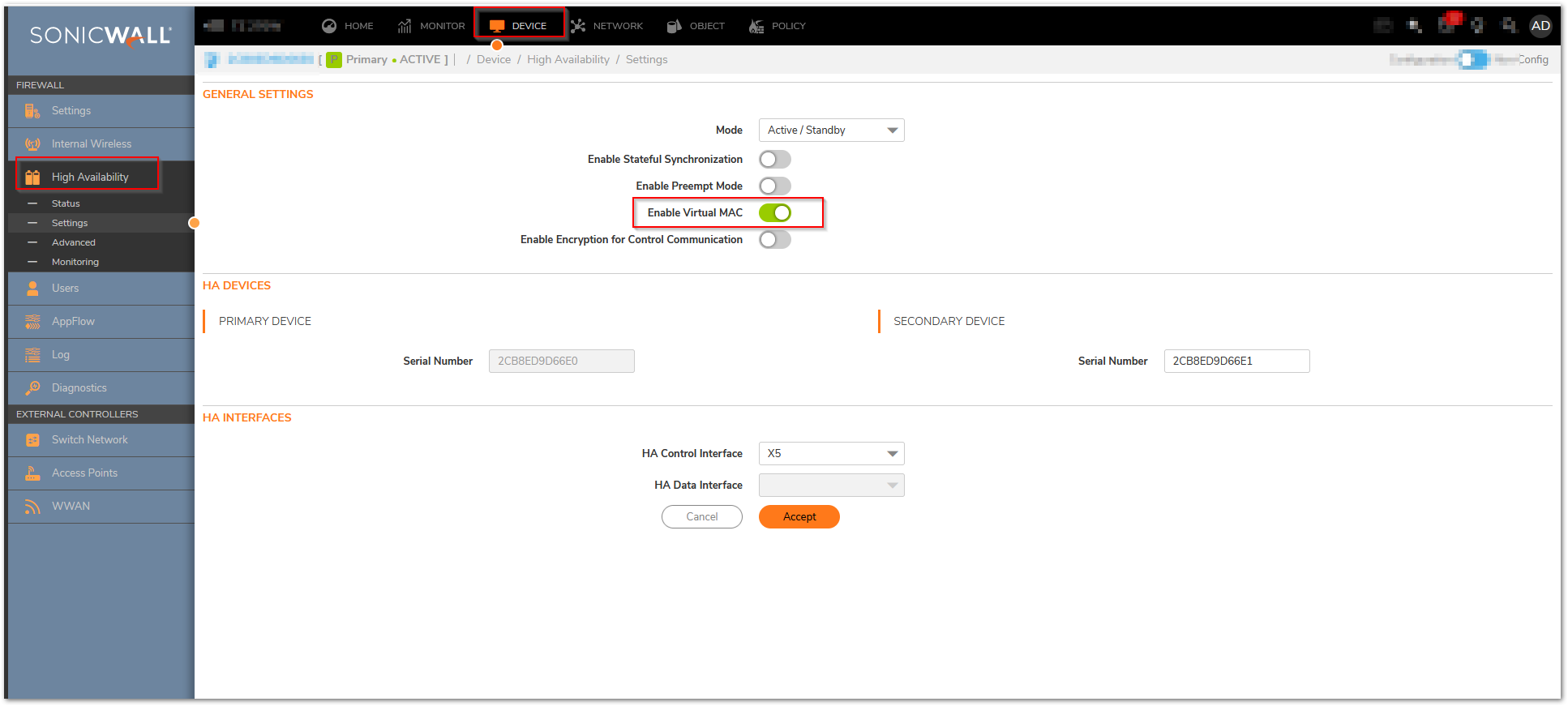Click the POLICY icon in top bar
Viewport: 1568px width, 706px height.
[756, 26]
